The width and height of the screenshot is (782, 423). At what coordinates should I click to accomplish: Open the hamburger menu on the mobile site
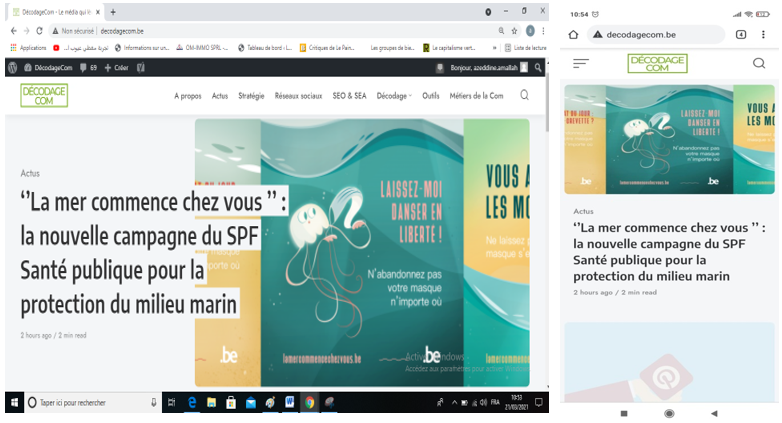pos(581,63)
